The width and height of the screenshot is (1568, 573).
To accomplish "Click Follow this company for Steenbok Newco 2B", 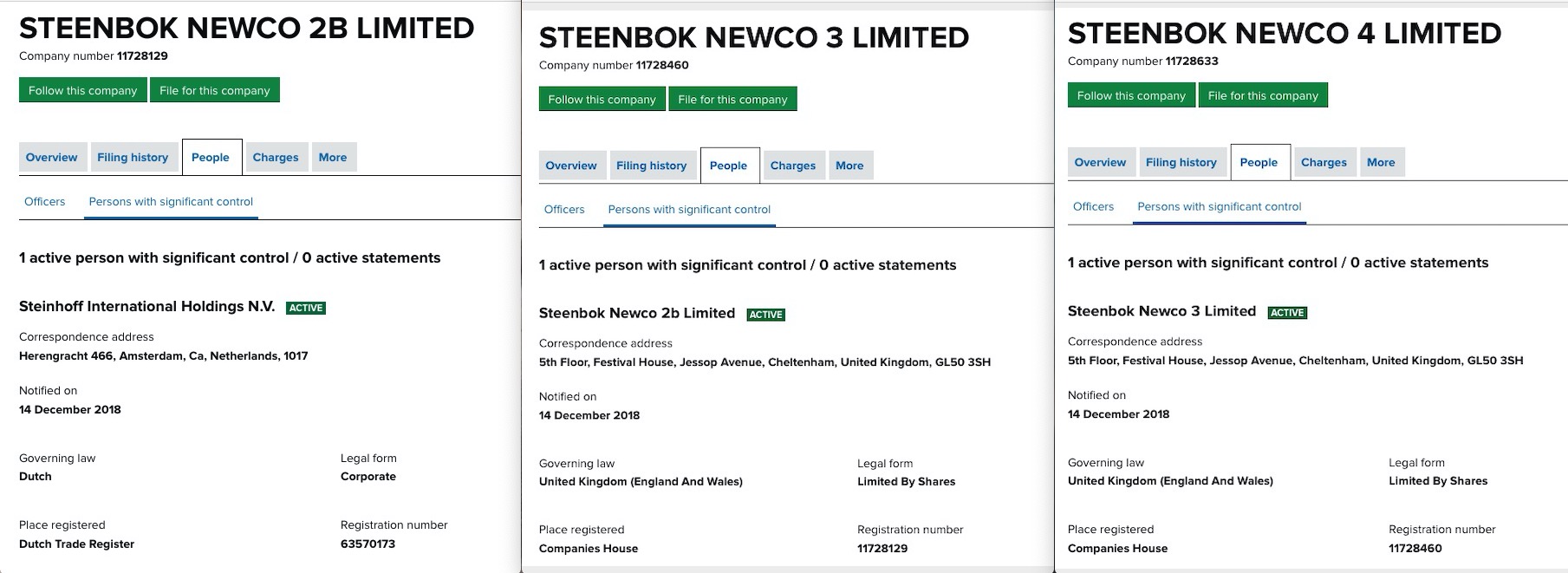I will tap(82, 89).
